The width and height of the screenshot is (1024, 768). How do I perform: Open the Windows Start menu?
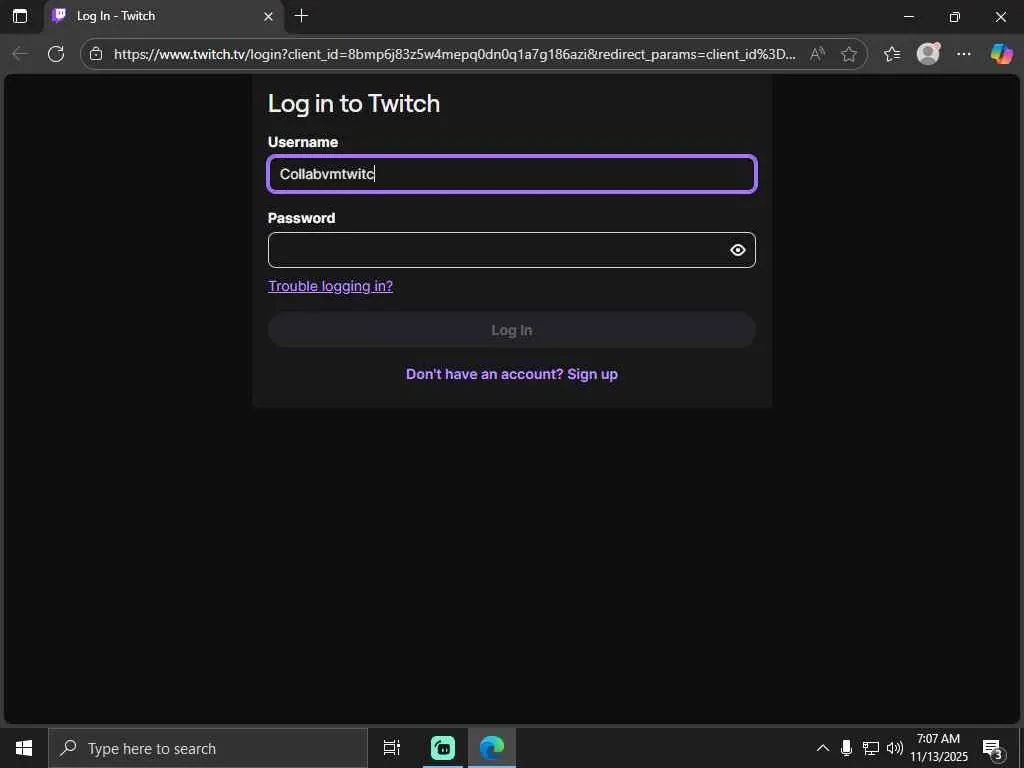point(24,748)
